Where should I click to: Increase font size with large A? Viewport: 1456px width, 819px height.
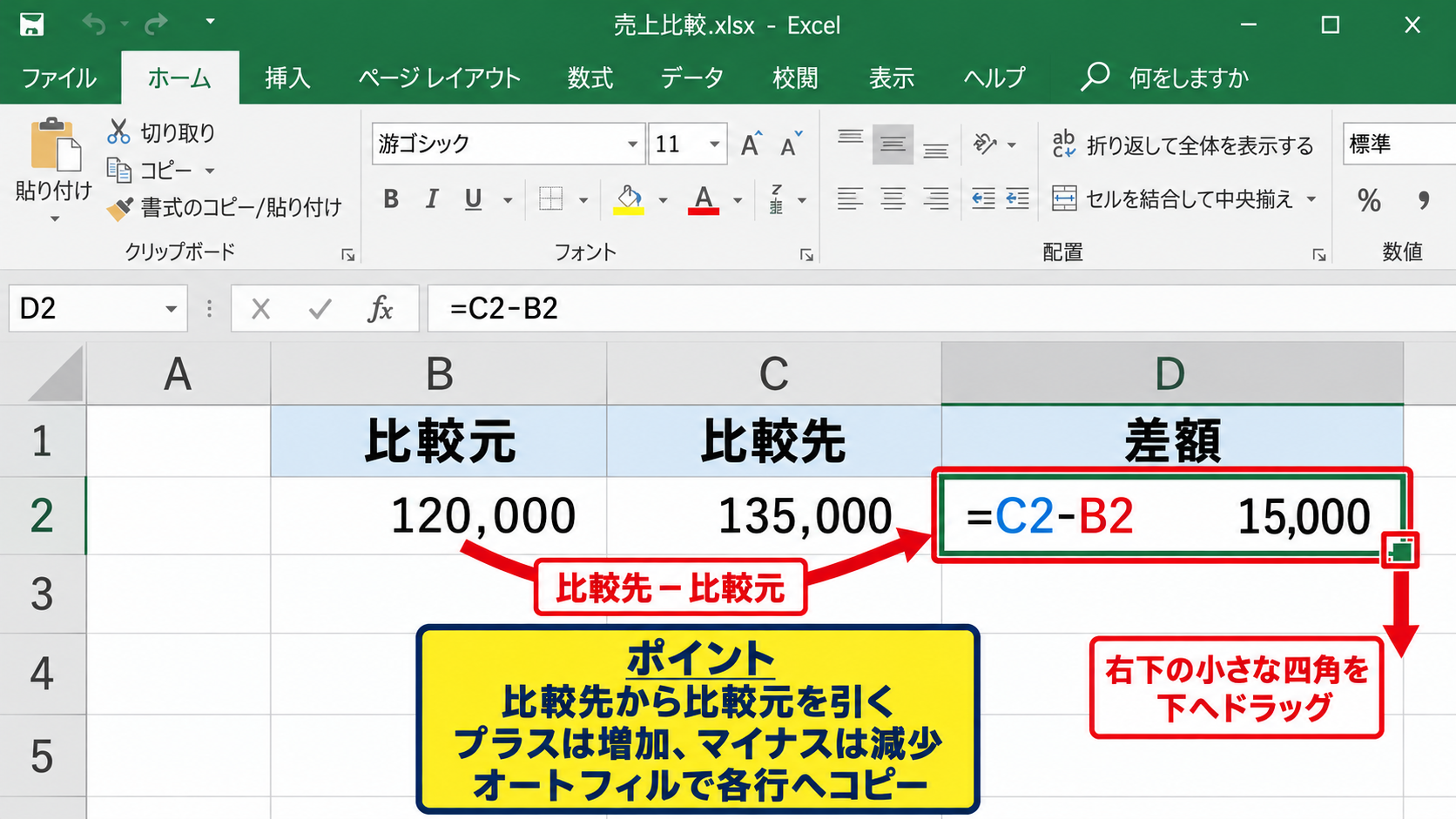click(x=752, y=144)
